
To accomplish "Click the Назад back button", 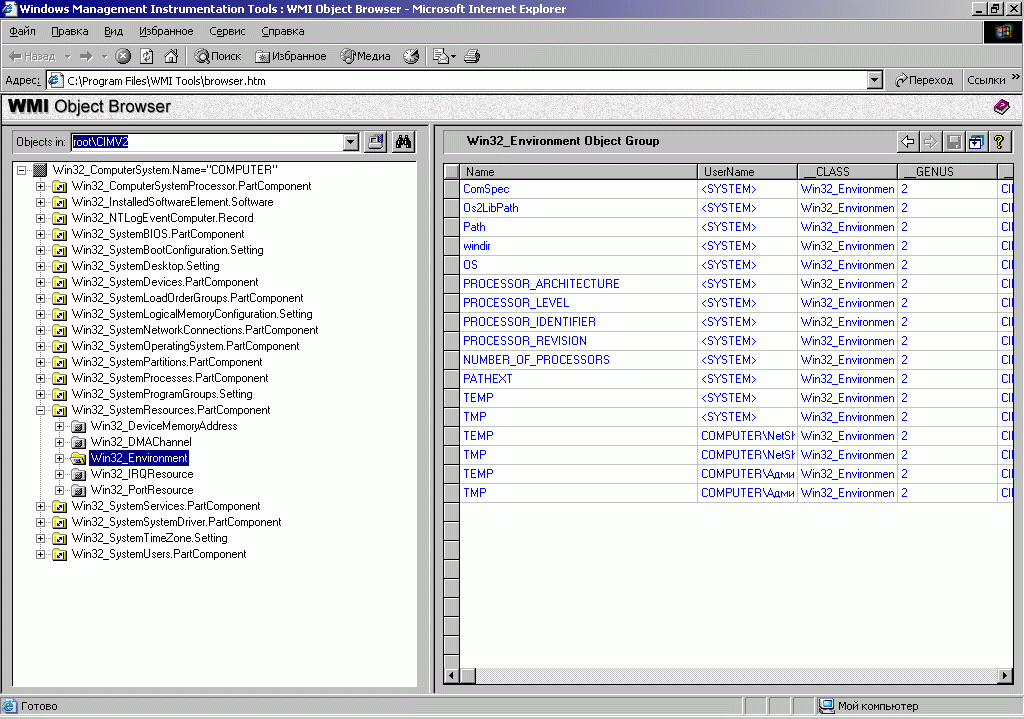I will pyautogui.click(x=33, y=56).
